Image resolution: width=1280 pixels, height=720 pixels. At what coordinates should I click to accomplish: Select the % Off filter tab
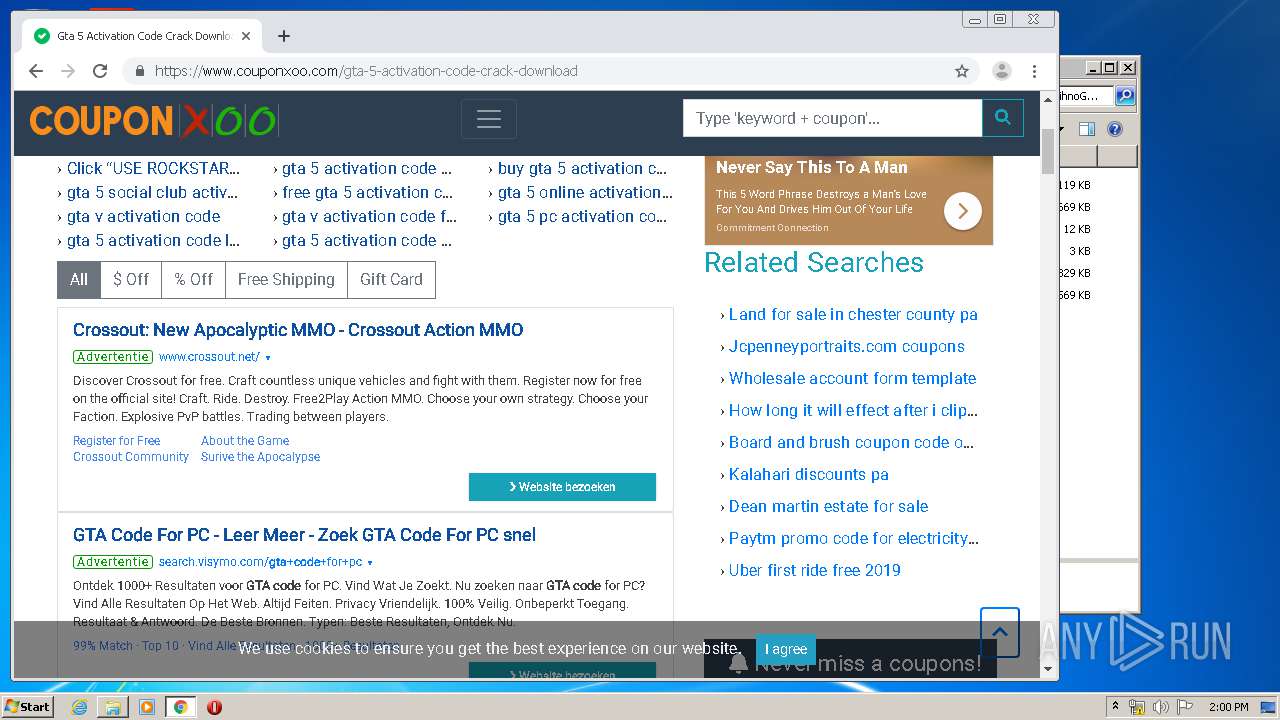[x=194, y=280]
